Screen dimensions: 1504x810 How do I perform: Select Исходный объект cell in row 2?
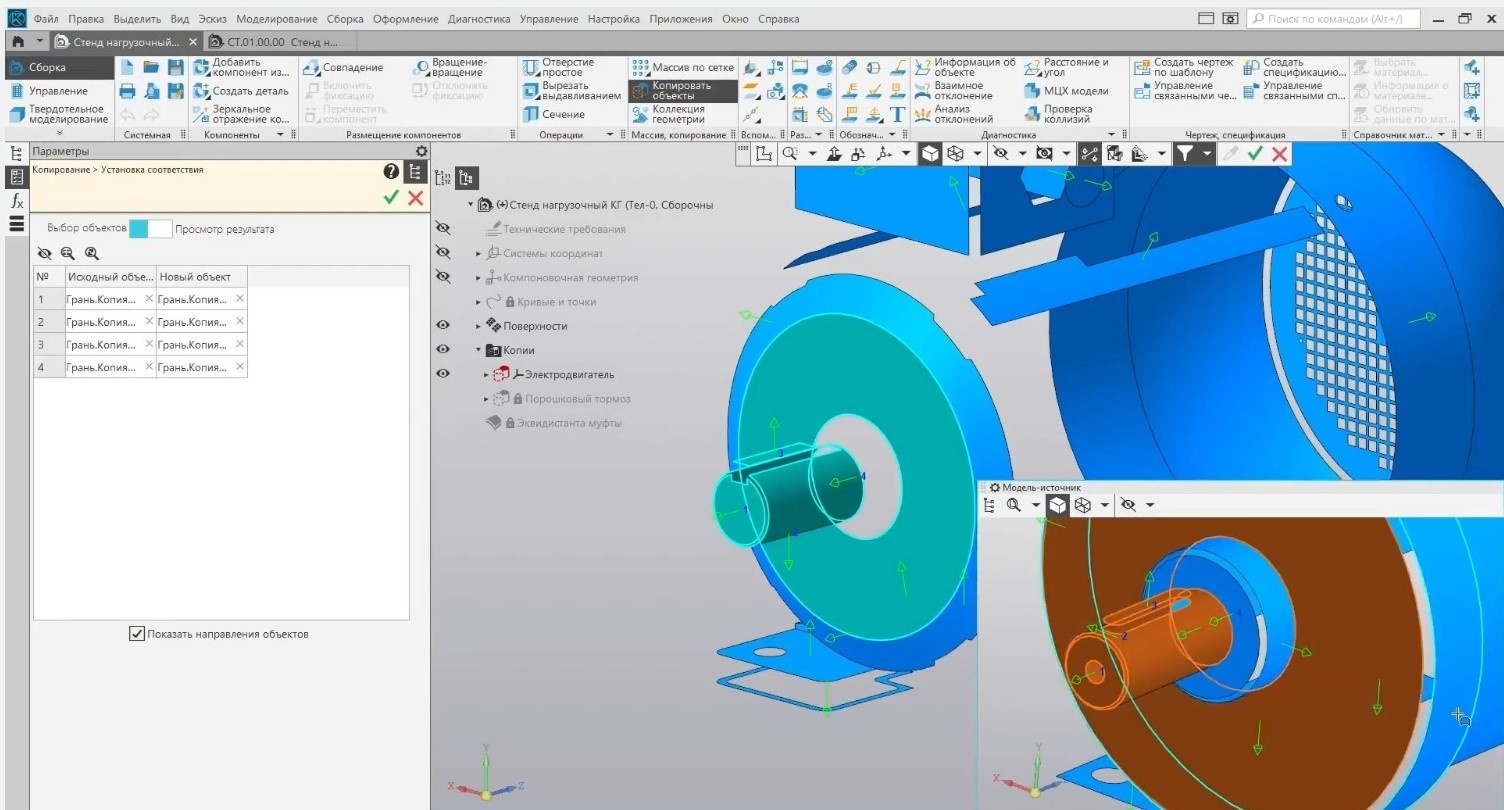pyautogui.click(x=110, y=322)
